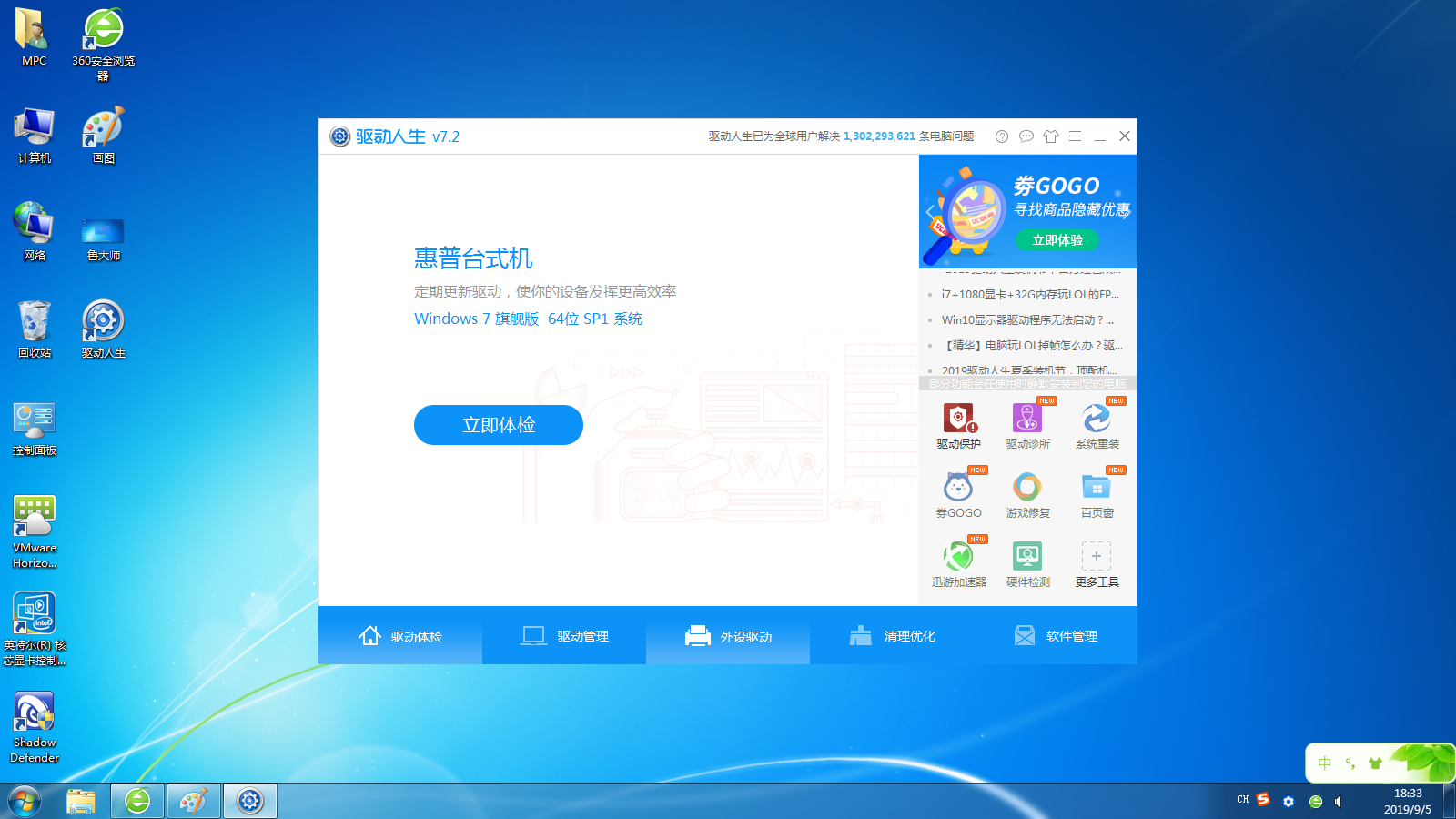Open the 计算机 desktop icon
Screen dimensions: 1456x819
tap(34, 135)
